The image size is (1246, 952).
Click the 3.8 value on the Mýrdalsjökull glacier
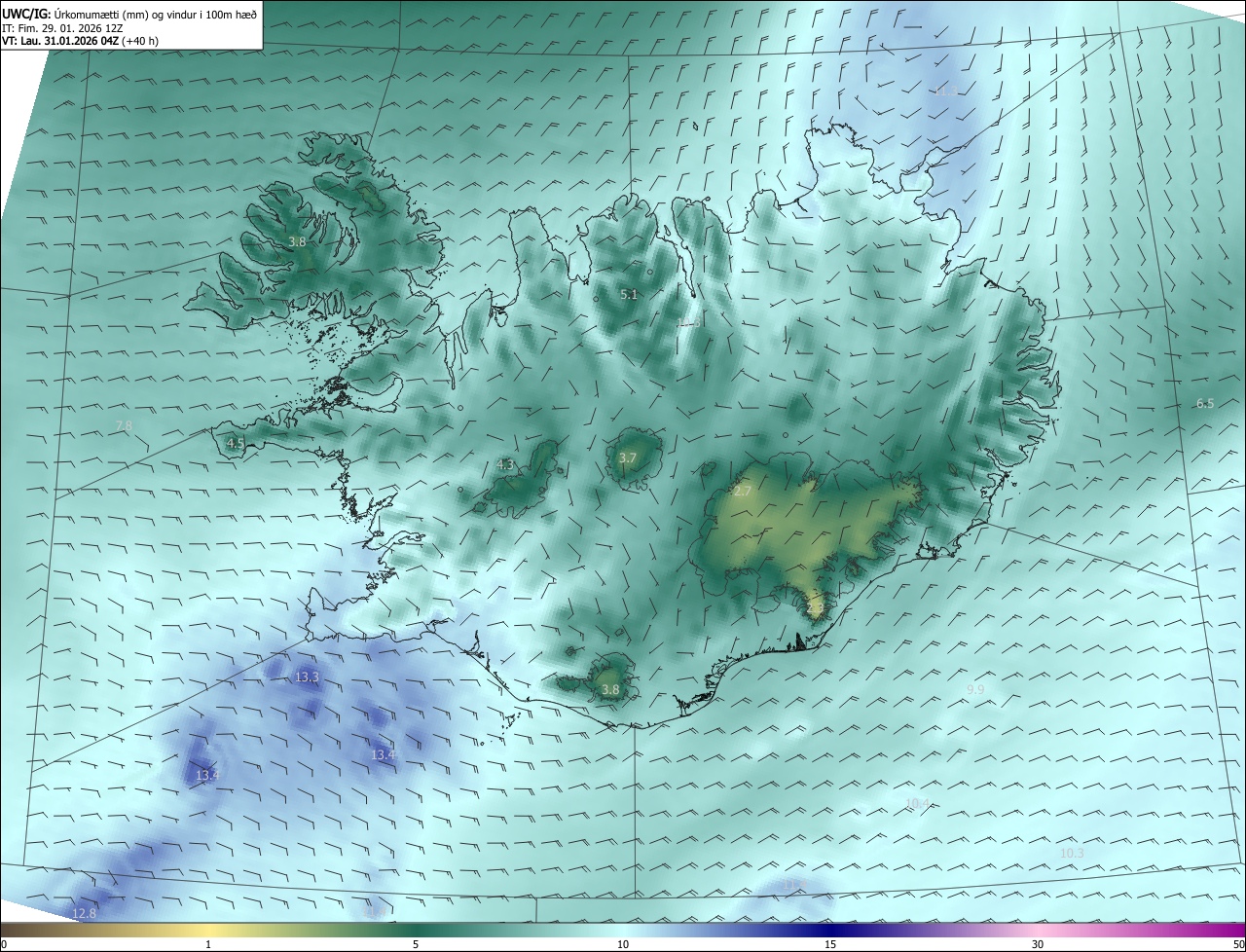[x=610, y=689]
